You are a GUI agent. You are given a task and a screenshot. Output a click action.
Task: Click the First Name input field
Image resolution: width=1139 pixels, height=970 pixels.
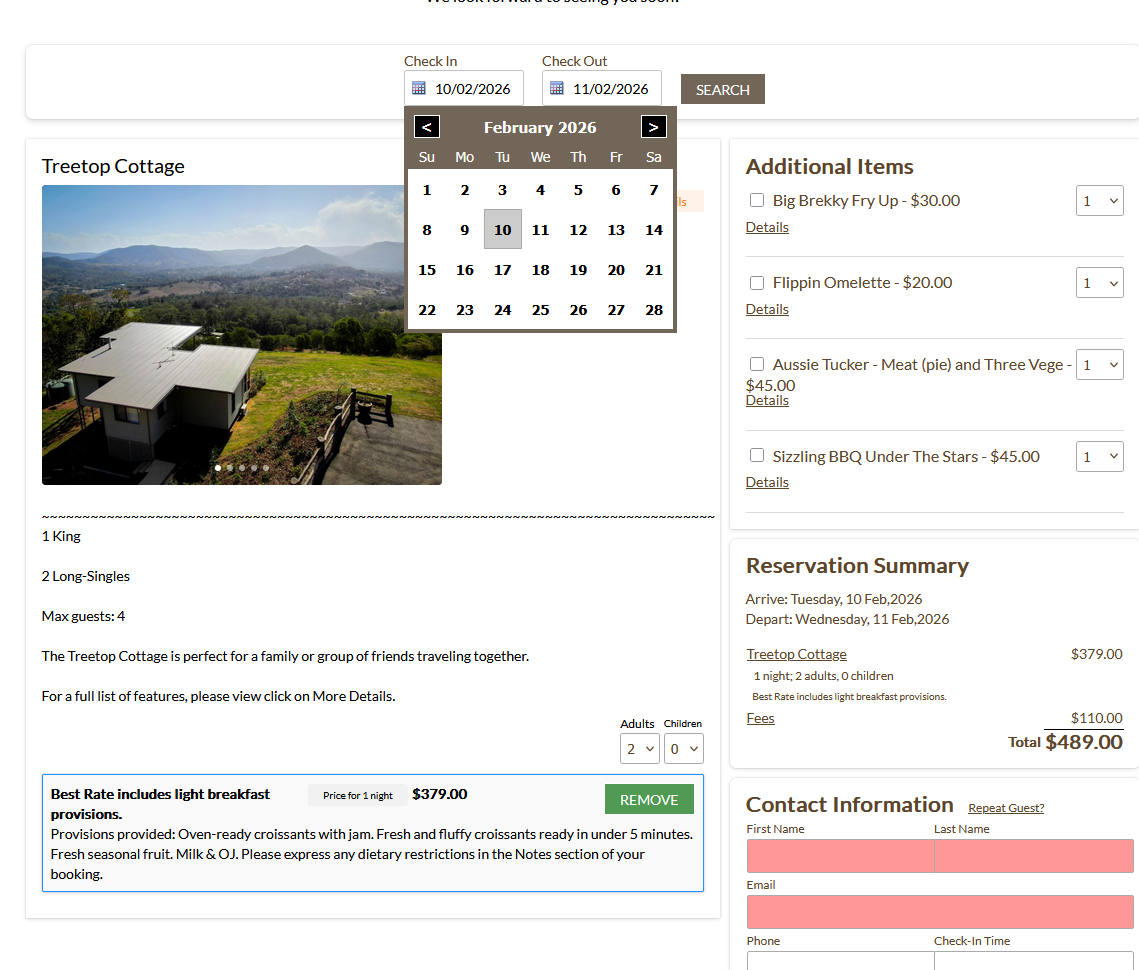840,856
